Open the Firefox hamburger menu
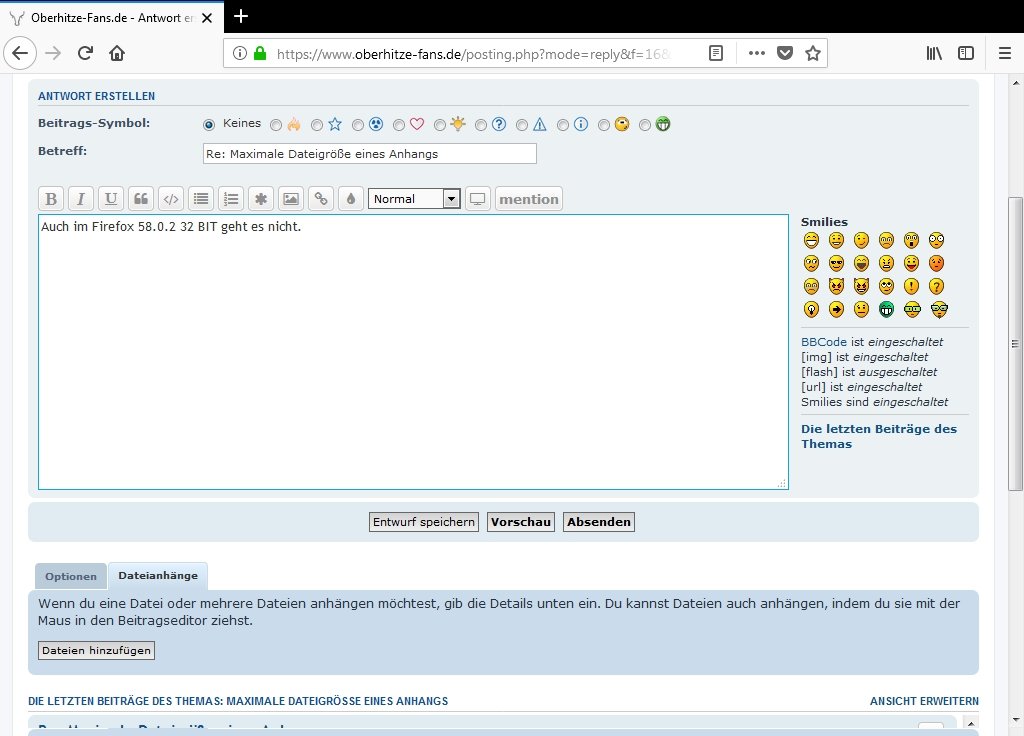The image size is (1024, 736). pyautogui.click(x=1004, y=53)
